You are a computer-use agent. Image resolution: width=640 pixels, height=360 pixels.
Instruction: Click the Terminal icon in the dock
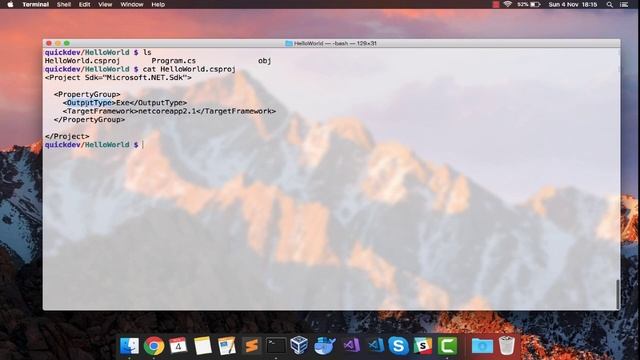point(276,346)
